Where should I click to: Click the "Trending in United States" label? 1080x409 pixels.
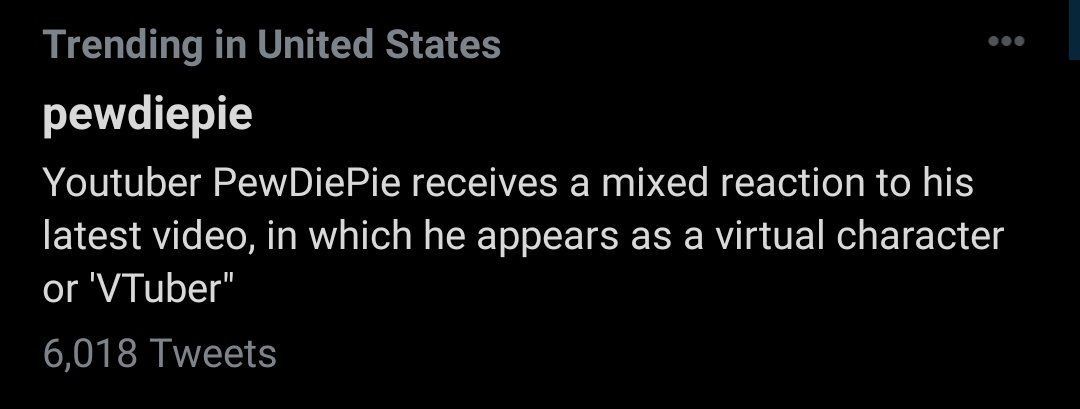tap(272, 44)
